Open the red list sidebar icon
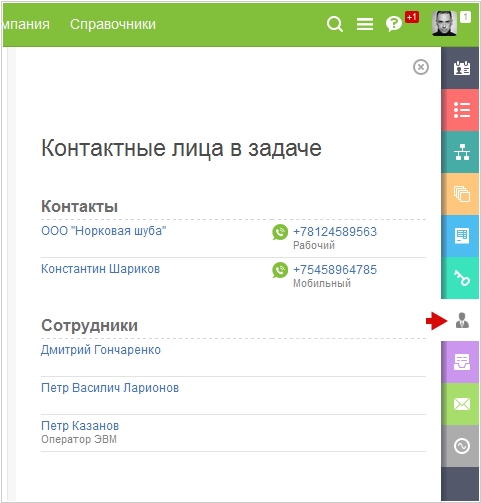481x503 pixels. [461, 110]
